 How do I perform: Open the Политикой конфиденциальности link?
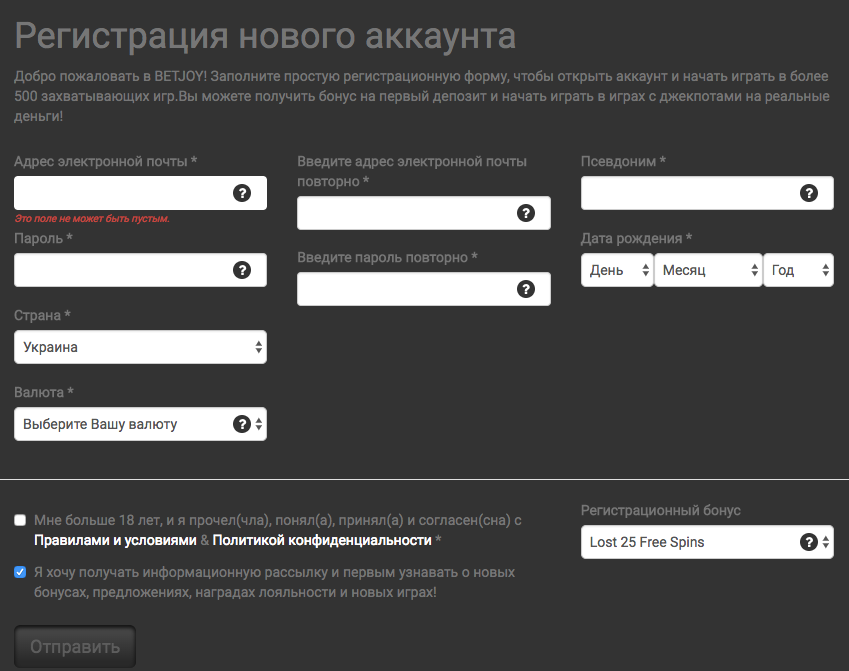[322, 540]
